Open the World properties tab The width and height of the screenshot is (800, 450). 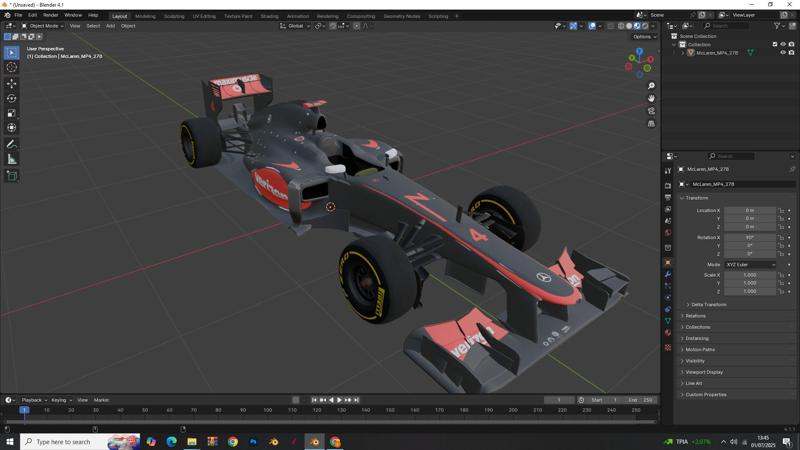click(x=668, y=233)
